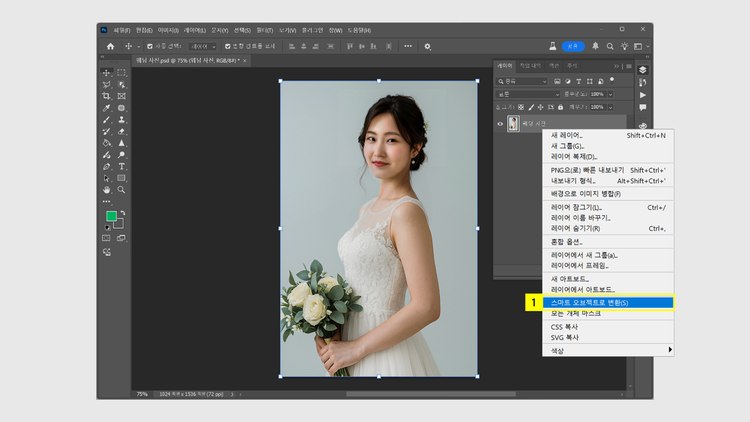
Task: Choose the Eyedropper tool
Action: point(107,108)
